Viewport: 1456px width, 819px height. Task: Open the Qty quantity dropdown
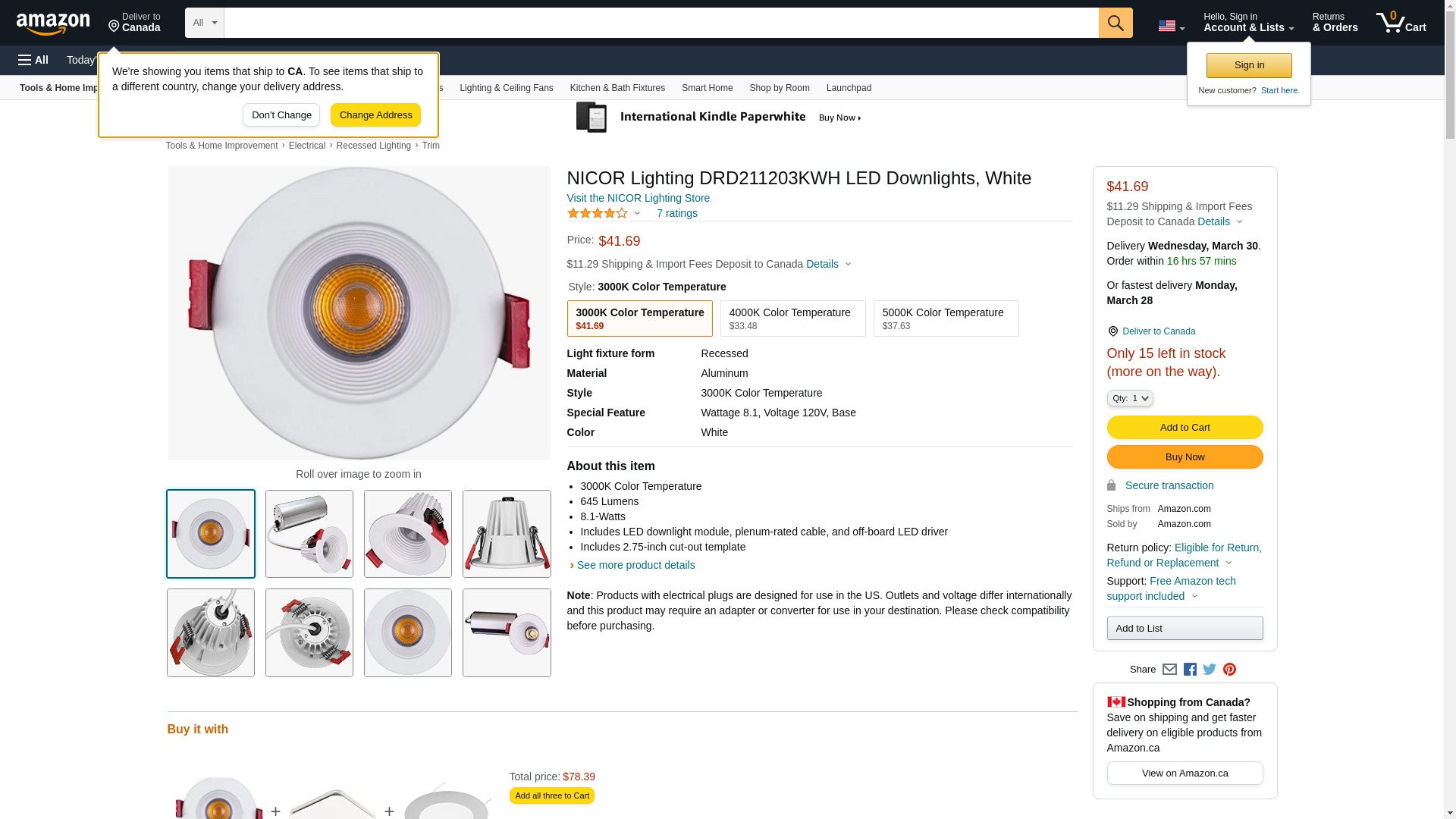click(x=1129, y=398)
